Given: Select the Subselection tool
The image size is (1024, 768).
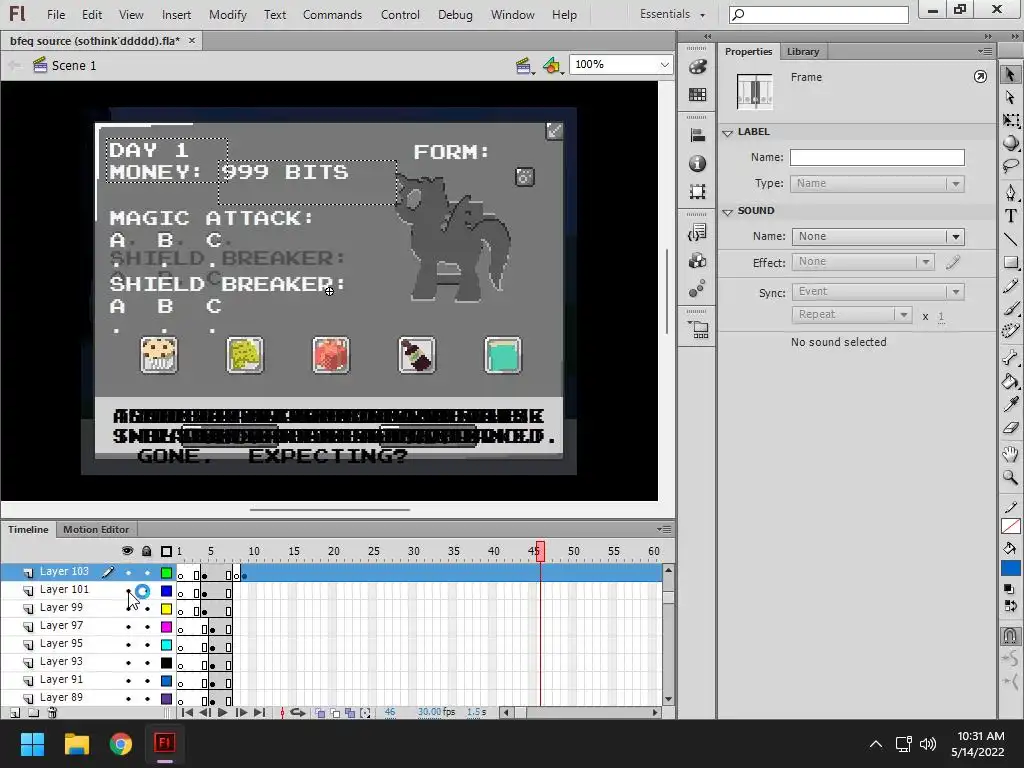Looking at the screenshot, I should point(1010,97).
